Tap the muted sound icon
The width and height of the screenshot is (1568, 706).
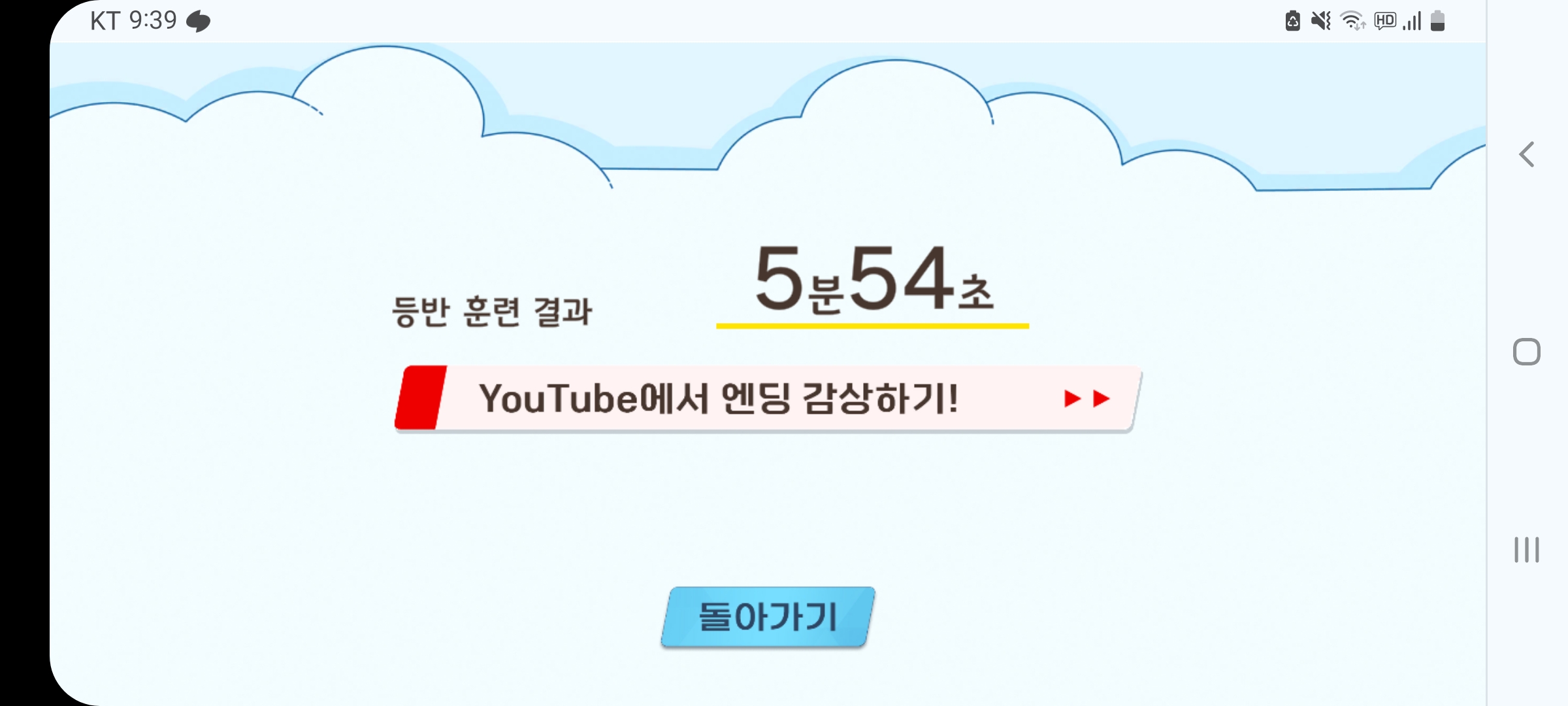point(1321,21)
